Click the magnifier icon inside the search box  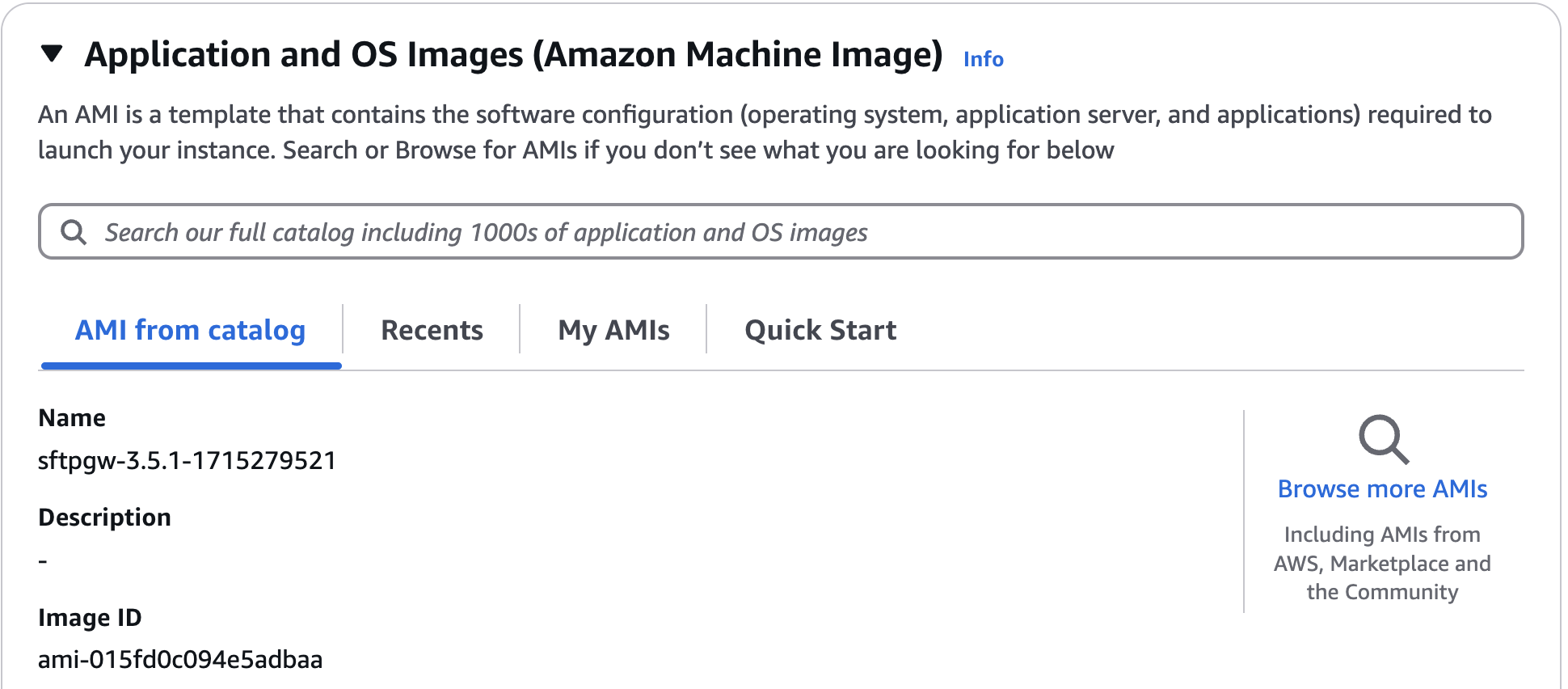(74, 232)
